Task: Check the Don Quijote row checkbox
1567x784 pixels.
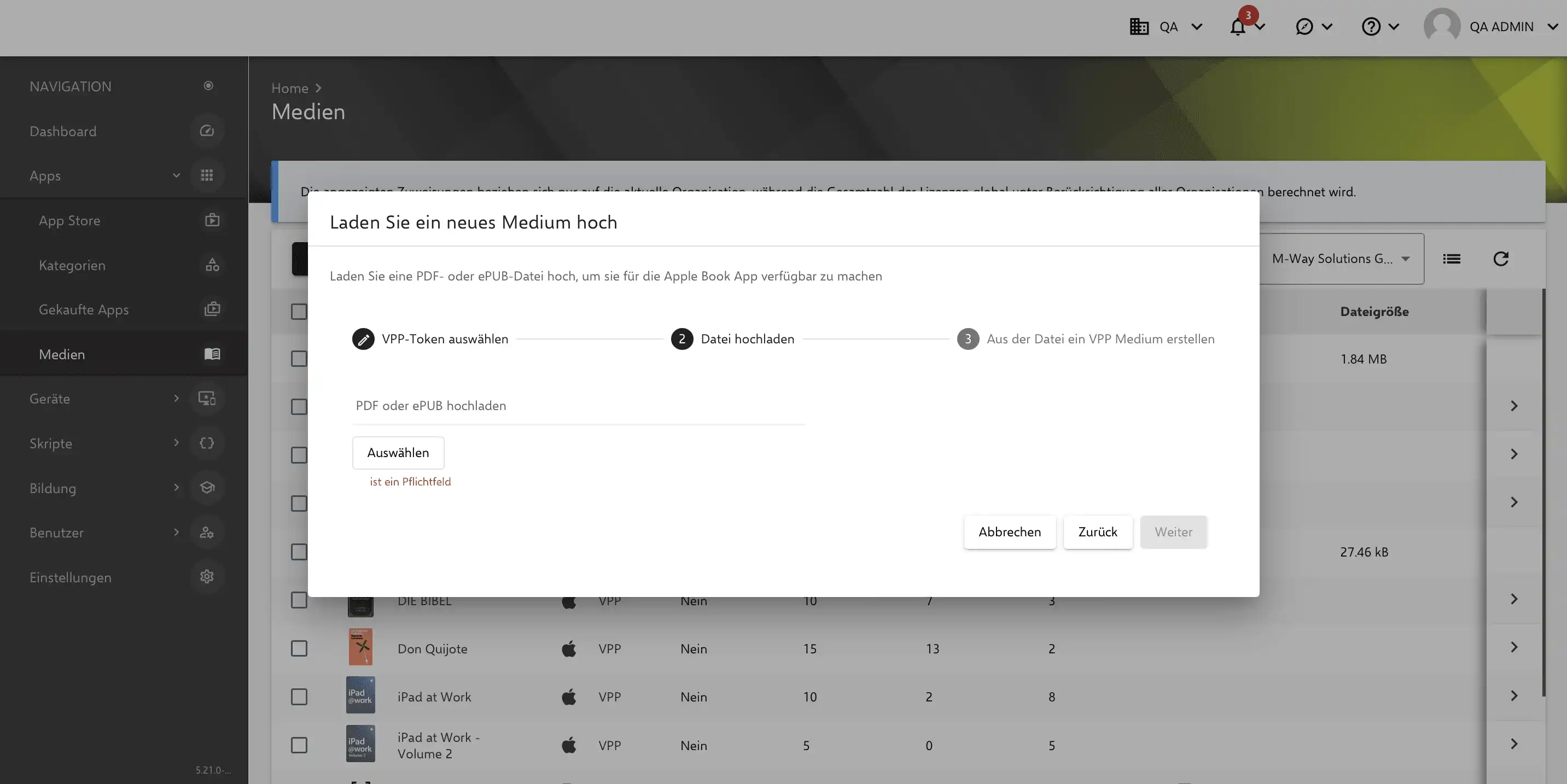Action: [x=299, y=648]
